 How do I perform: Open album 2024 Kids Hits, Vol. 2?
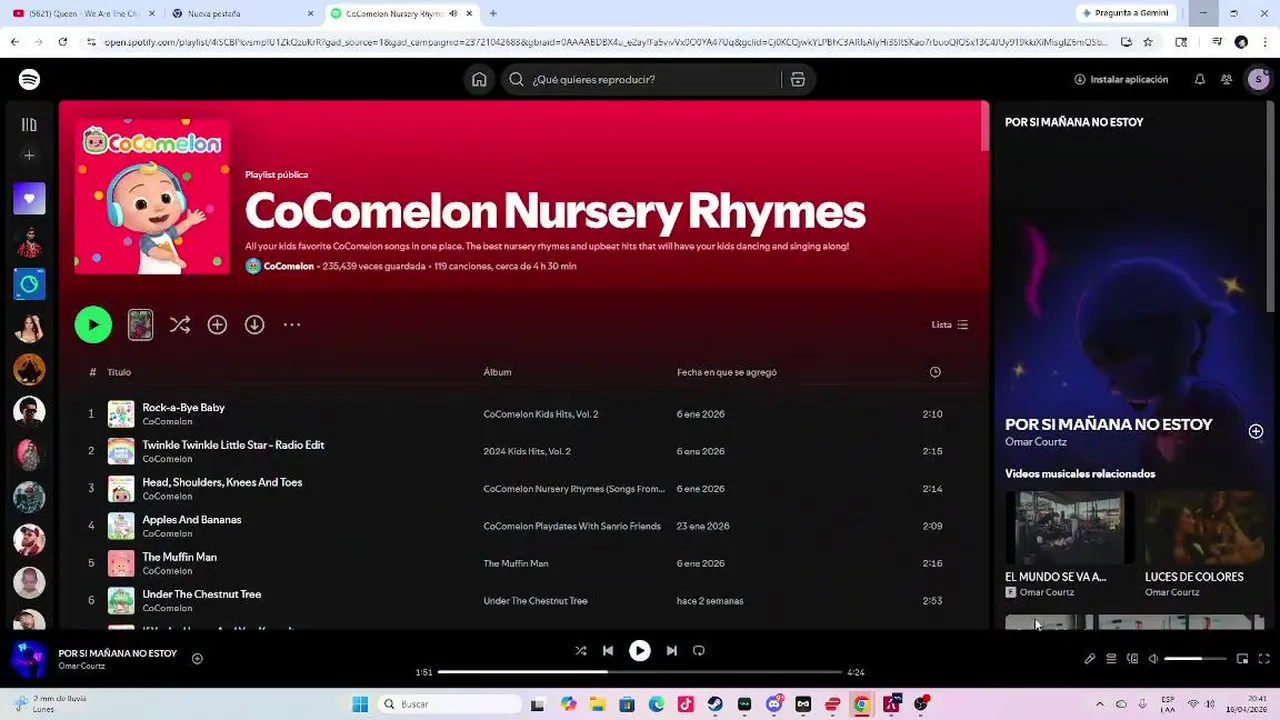(x=527, y=451)
